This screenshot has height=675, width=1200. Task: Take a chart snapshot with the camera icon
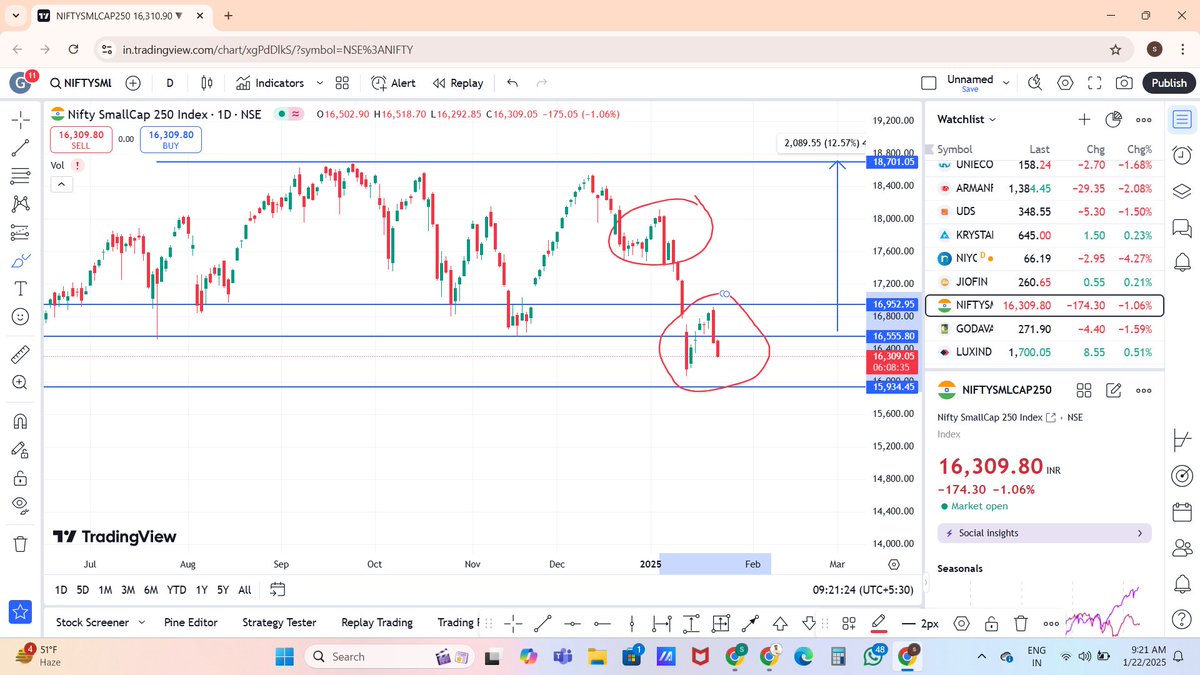[1125, 83]
